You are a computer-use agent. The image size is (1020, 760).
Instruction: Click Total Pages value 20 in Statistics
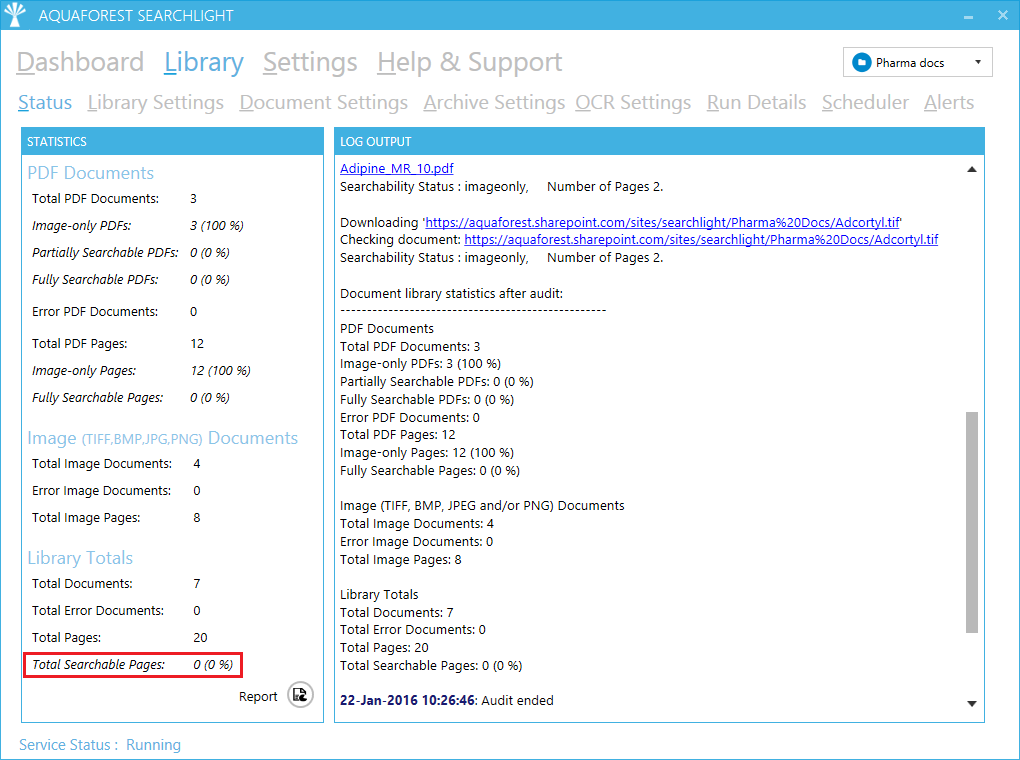200,638
